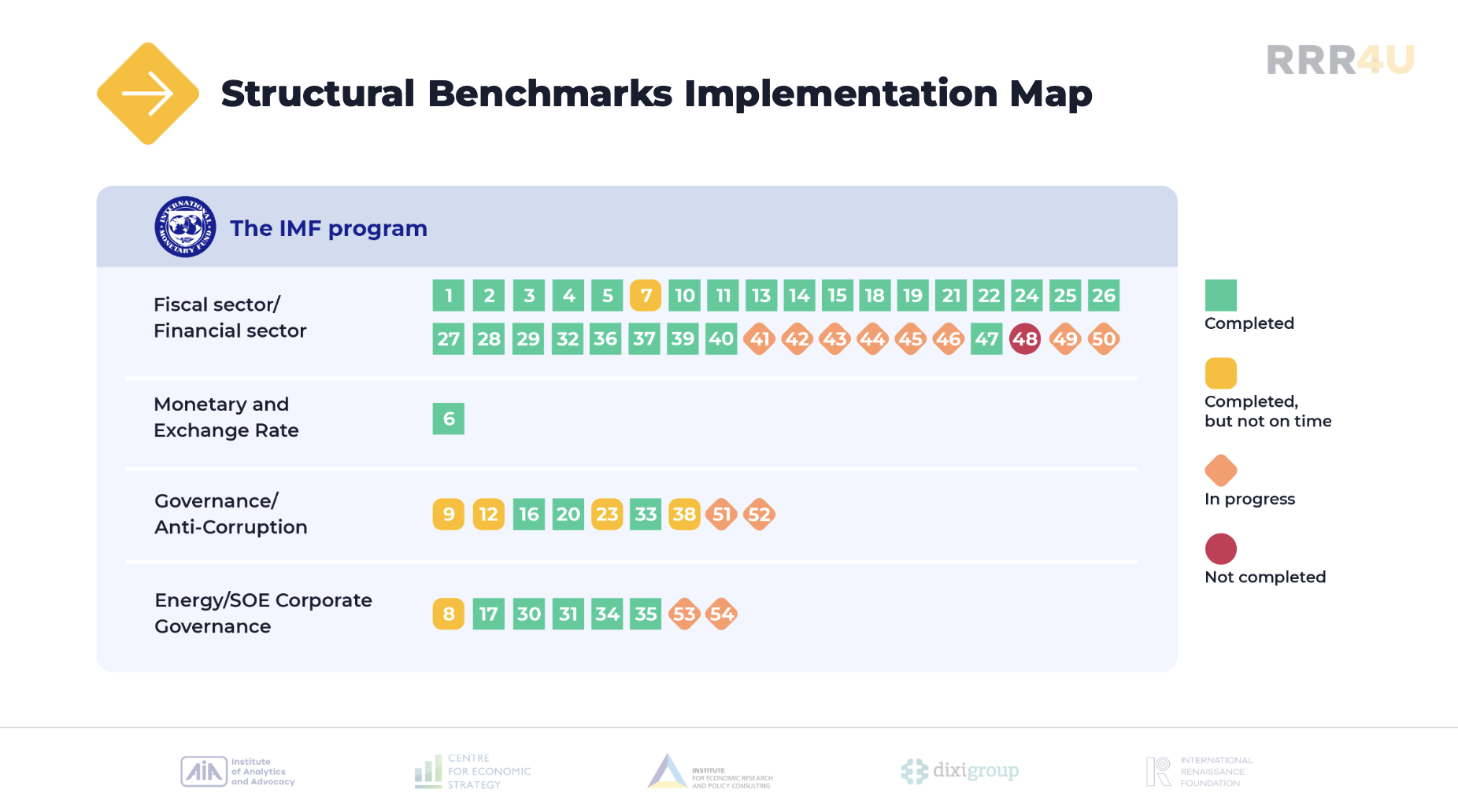The height and width of the screenshot is (812, 1458).
Task: Click 'The IMF program' heading
Action: (x=328, y=228)
